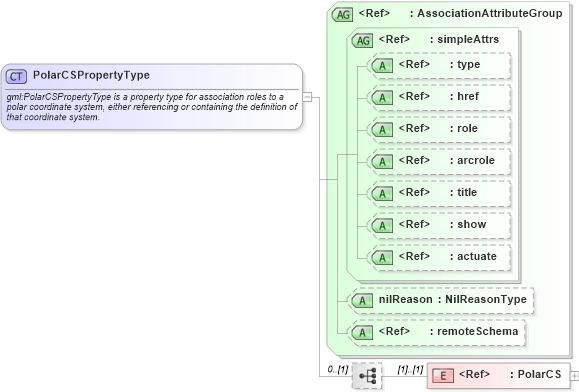Select the actuate attribute label
Screen dimensions: 579x392
(x=477, y=257)
